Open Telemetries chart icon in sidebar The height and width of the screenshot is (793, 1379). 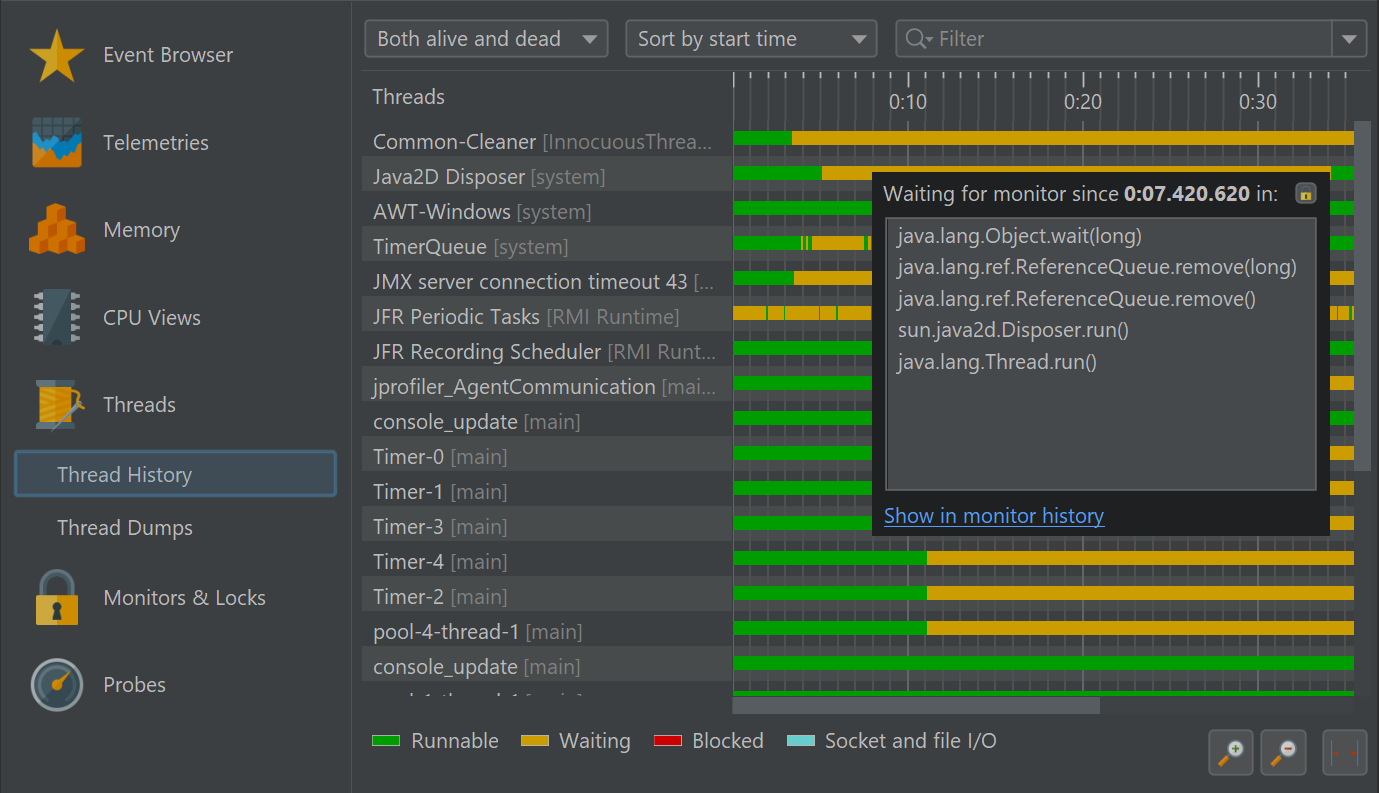[56, 143]
